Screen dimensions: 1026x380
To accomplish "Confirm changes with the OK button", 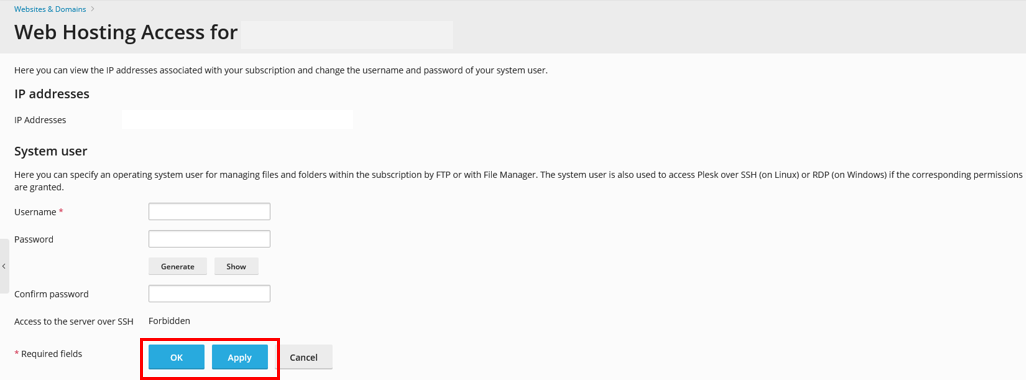I will pos(177,357).
